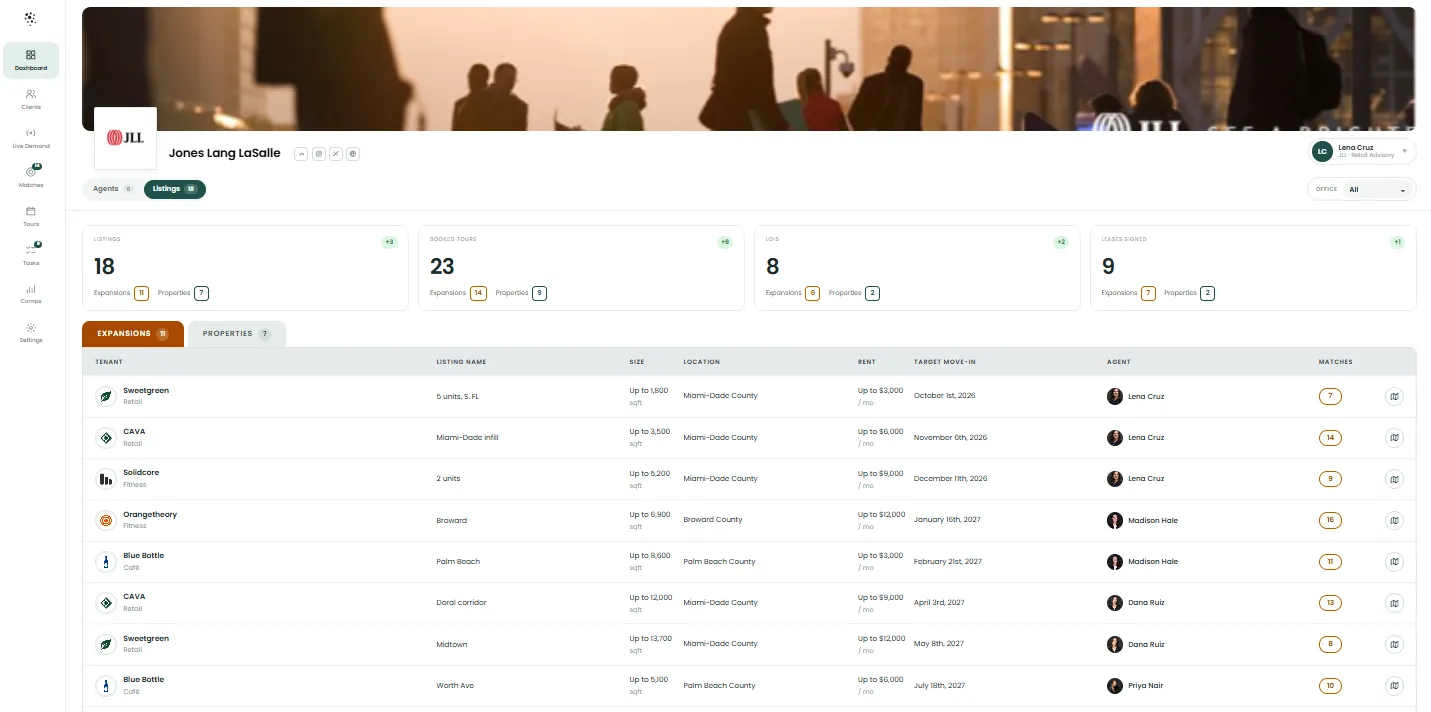Viewport: 1431px width, 712px height.
Task: Expand the Lena Cruz user menu
Action: coord(1363,151)
